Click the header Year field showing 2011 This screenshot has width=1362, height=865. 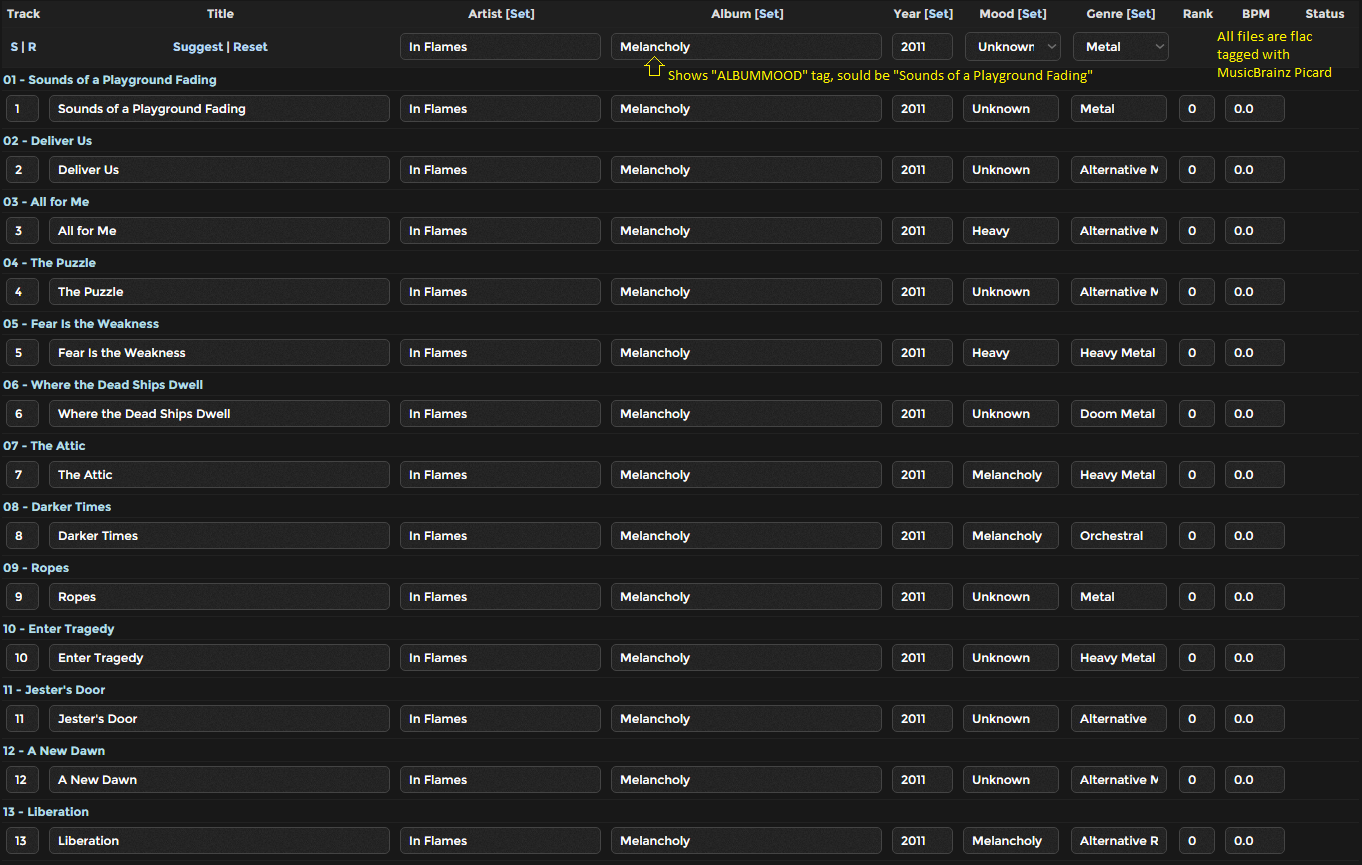922,47
